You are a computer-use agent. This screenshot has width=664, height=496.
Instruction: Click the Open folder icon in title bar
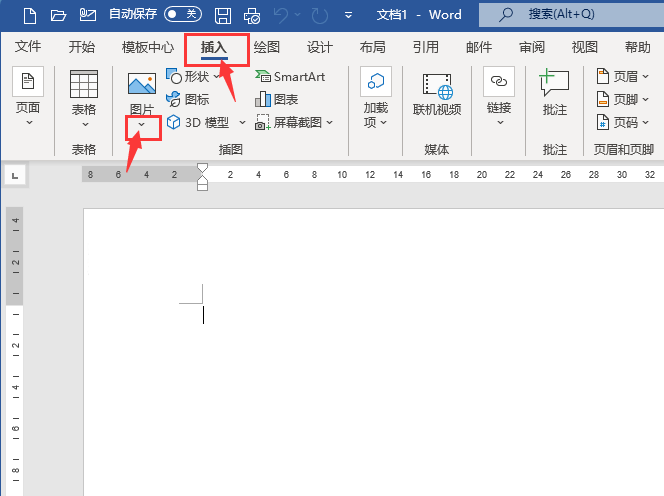pyautogui.click(x=58, y=16)
